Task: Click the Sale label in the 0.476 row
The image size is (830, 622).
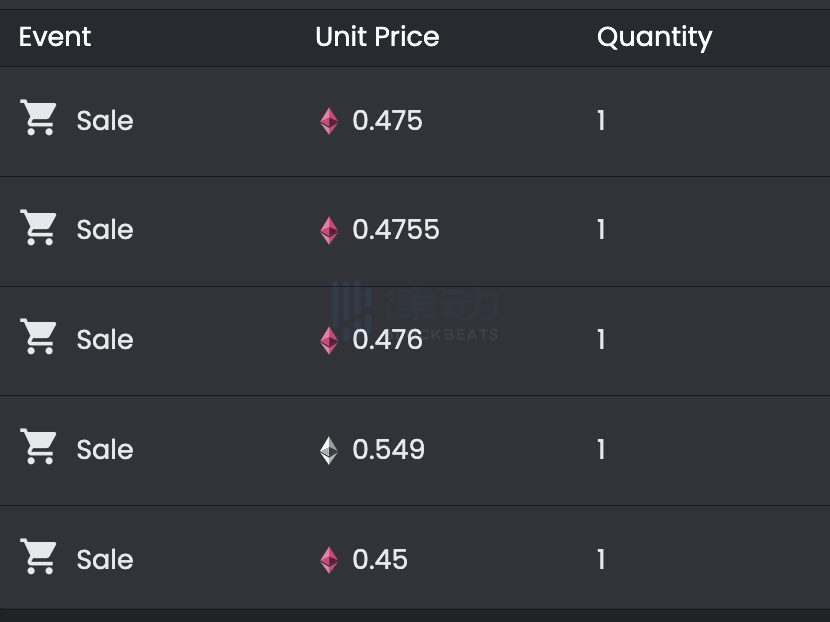Action: point(105,340)
